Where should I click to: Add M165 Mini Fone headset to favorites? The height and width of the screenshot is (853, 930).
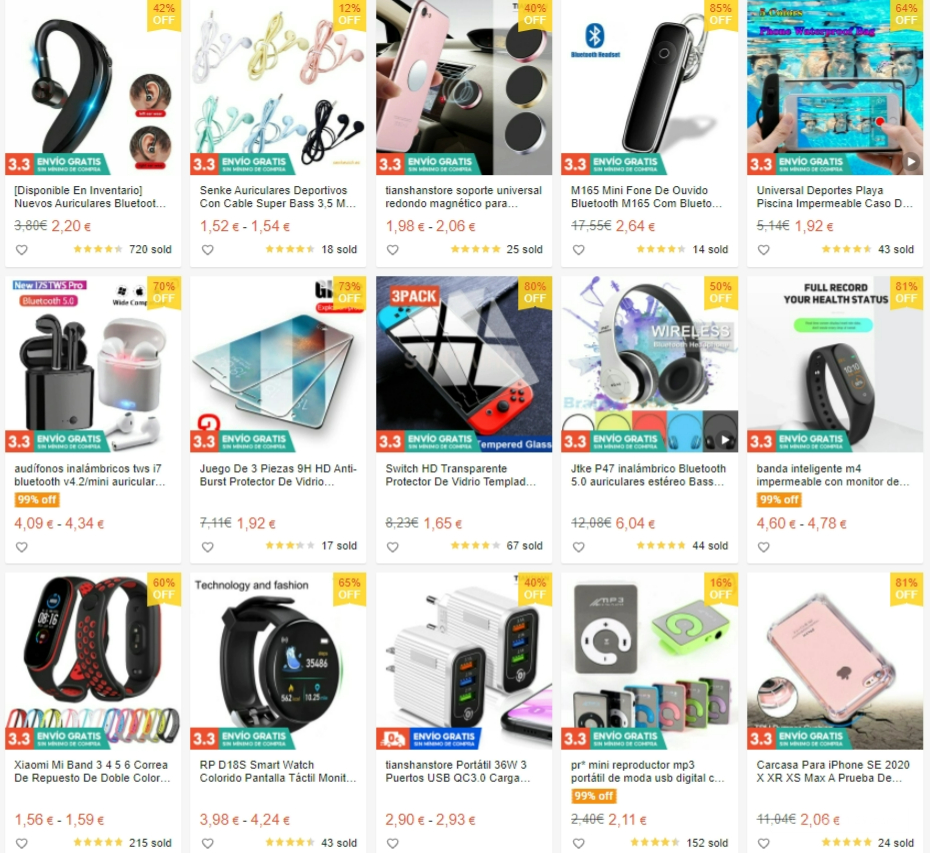[x=578, y=250]
